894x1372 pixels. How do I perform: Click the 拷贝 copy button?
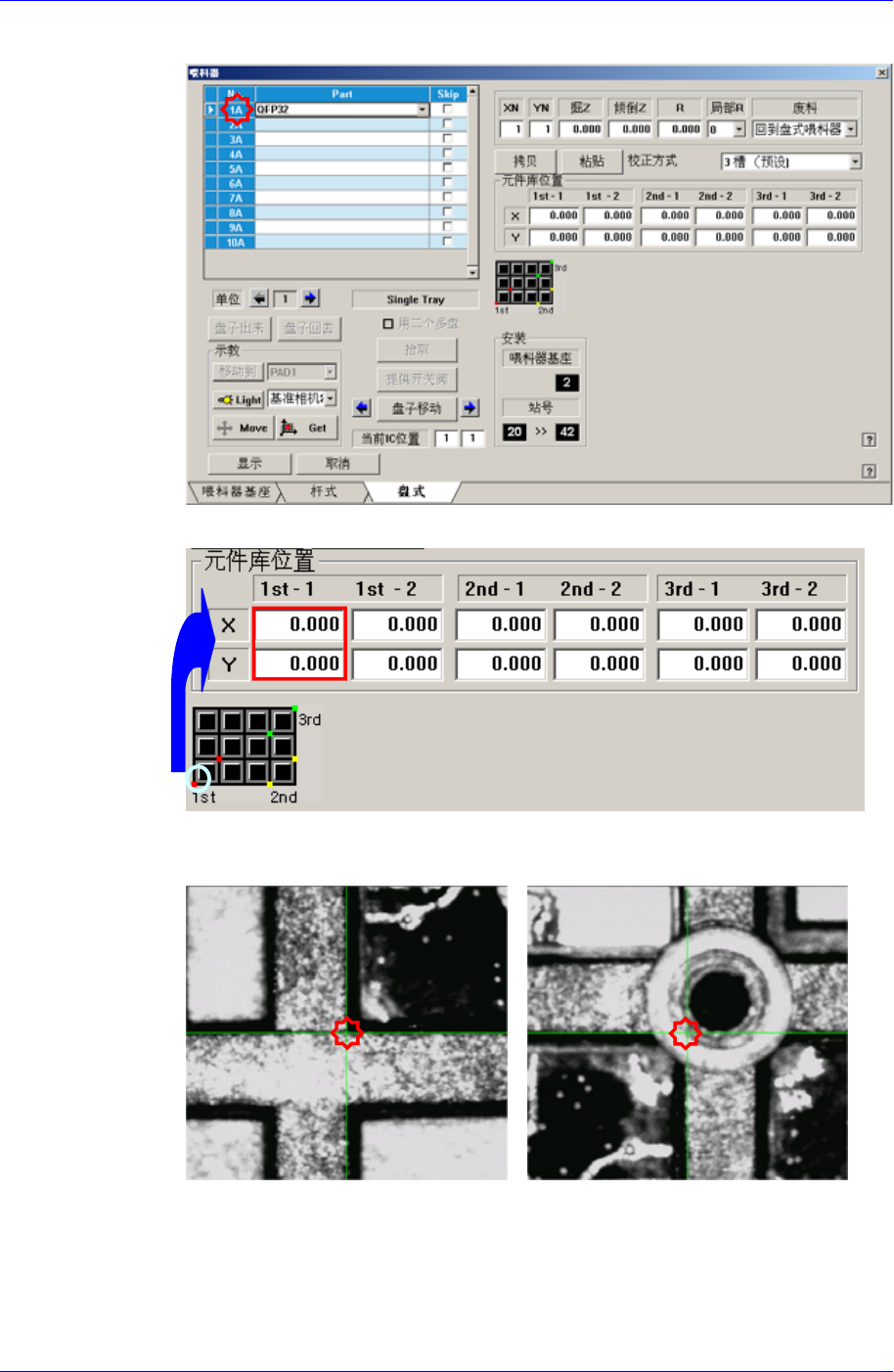click(x=525, y=161)
